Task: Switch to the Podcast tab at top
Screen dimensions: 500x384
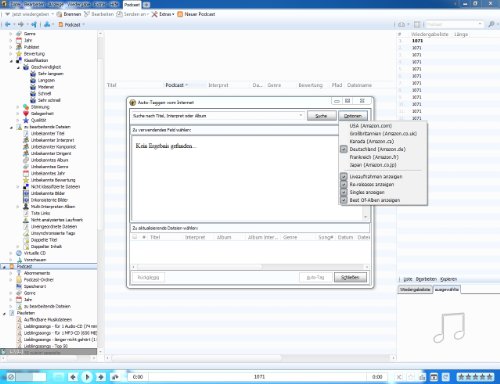Action: (132, 4)
